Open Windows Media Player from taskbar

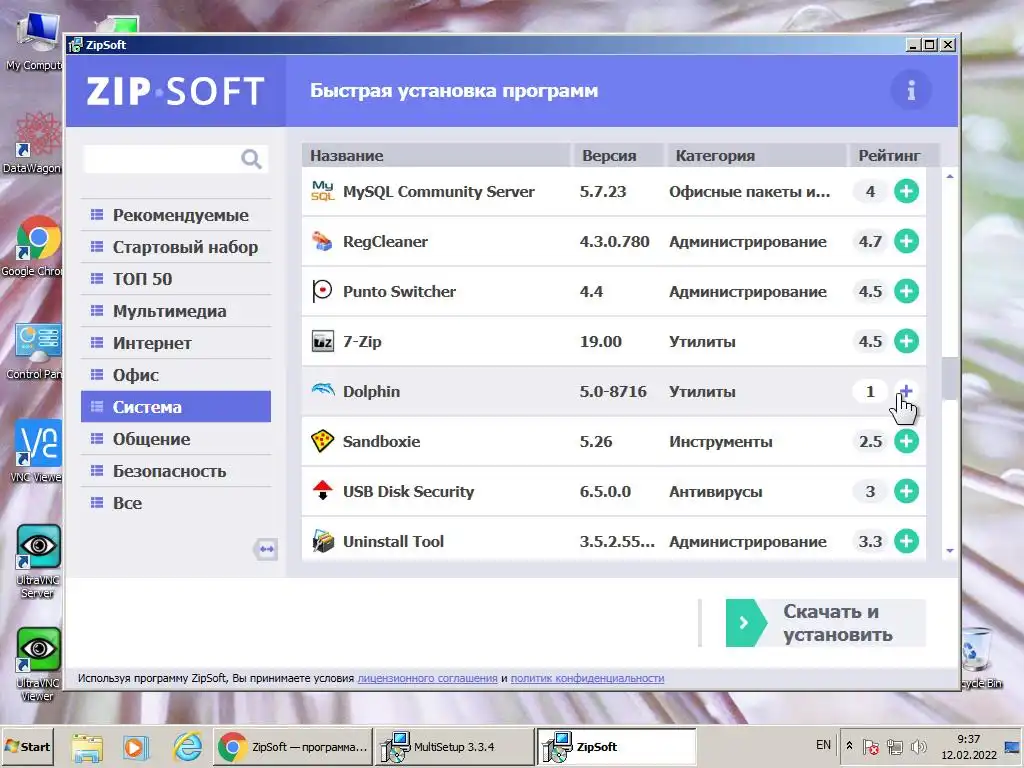(136, 746)
